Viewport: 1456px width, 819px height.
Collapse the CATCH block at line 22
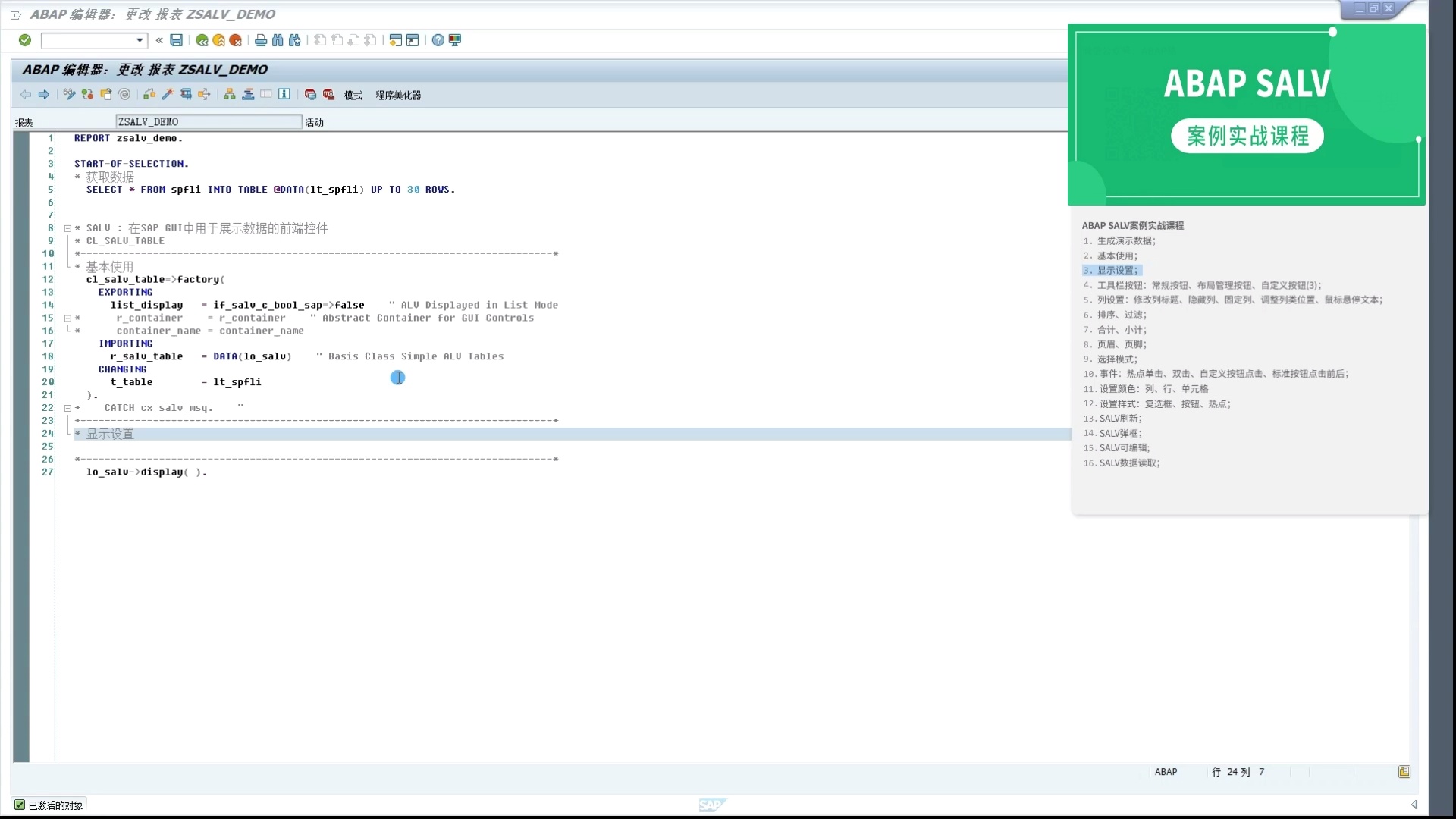click(68, 408)
